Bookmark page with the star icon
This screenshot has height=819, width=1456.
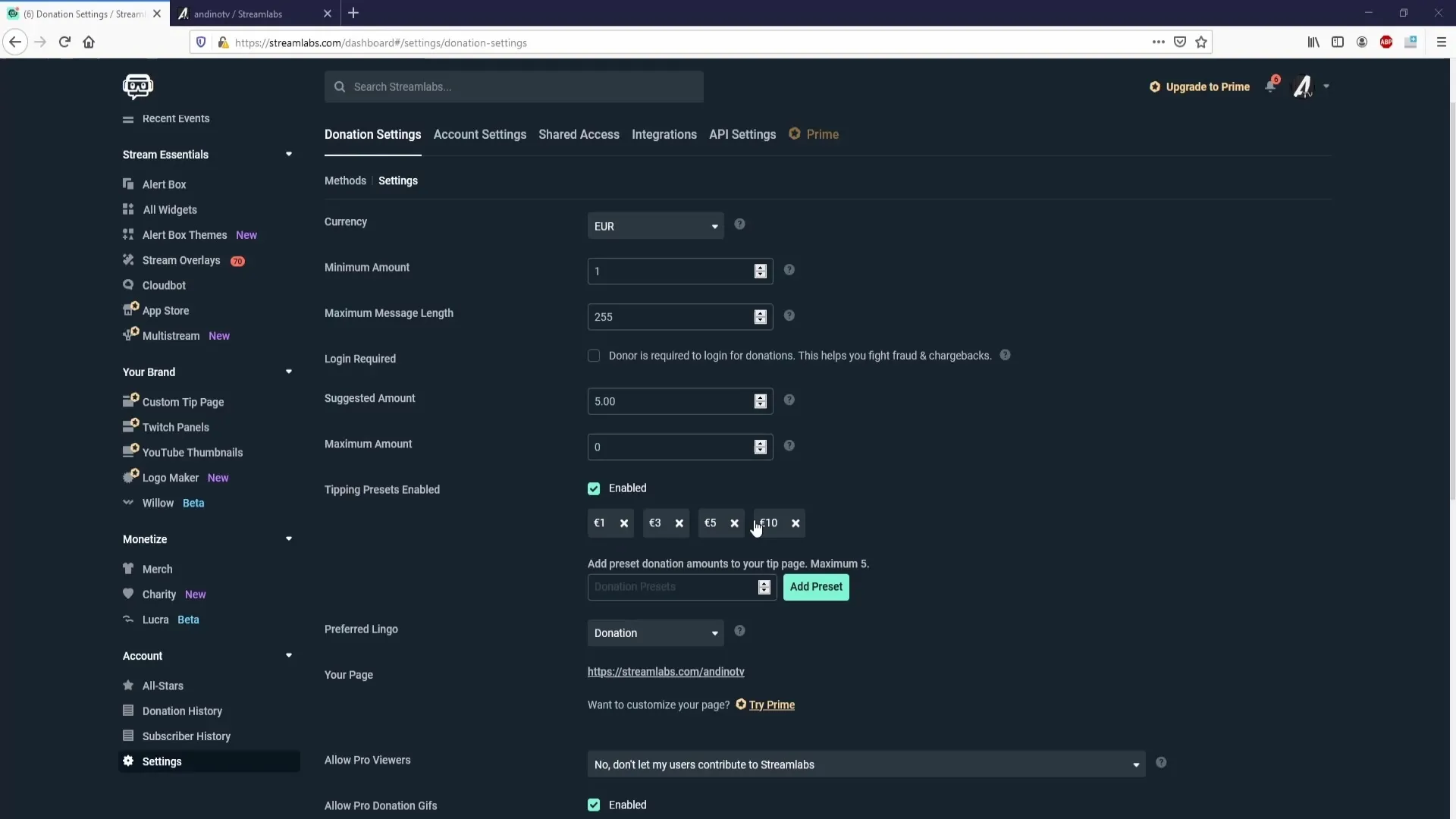pos(1201,42)
